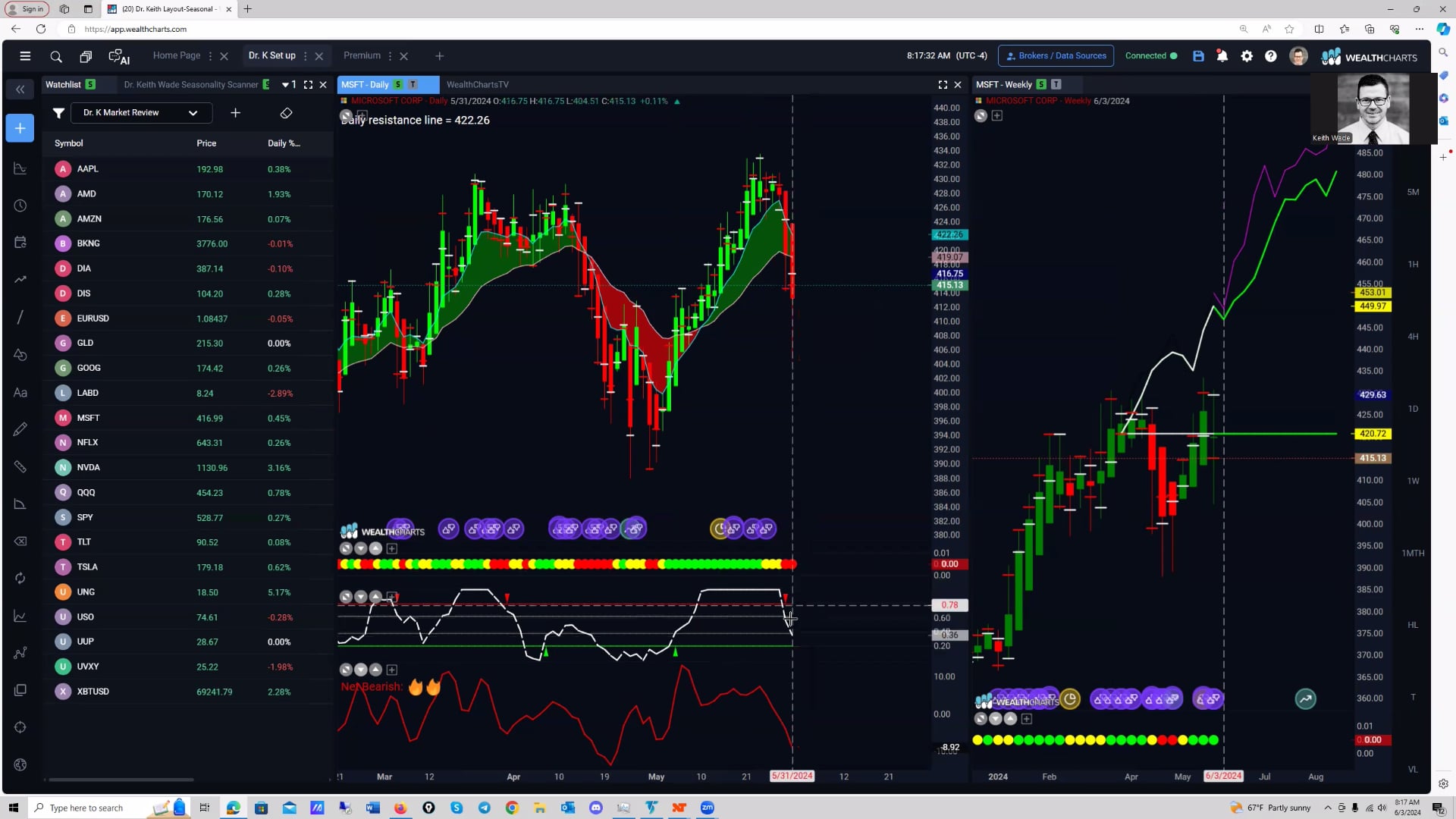The image size is (1456, 819).
Task: Close the Home Page tab
Action: click(224, 56)
